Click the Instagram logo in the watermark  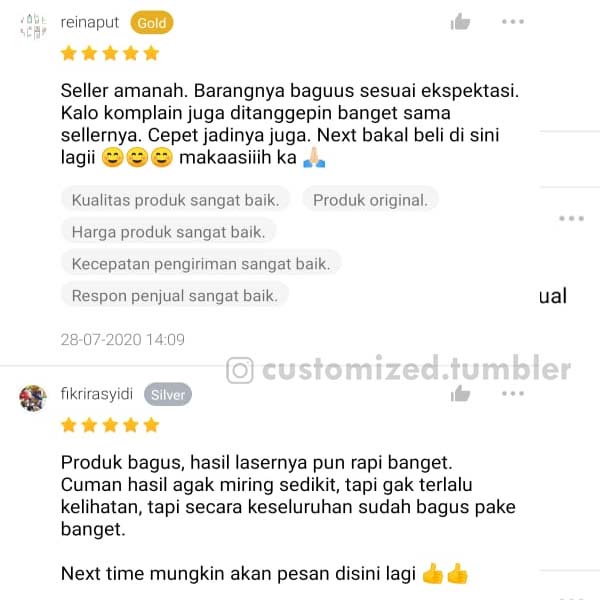tap(240, 370)
